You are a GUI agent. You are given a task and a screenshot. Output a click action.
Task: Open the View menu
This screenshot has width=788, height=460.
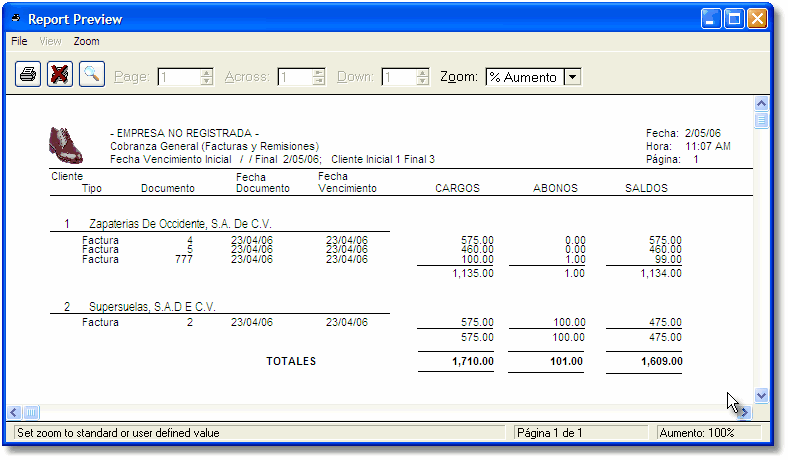click(x=50, y=41)
